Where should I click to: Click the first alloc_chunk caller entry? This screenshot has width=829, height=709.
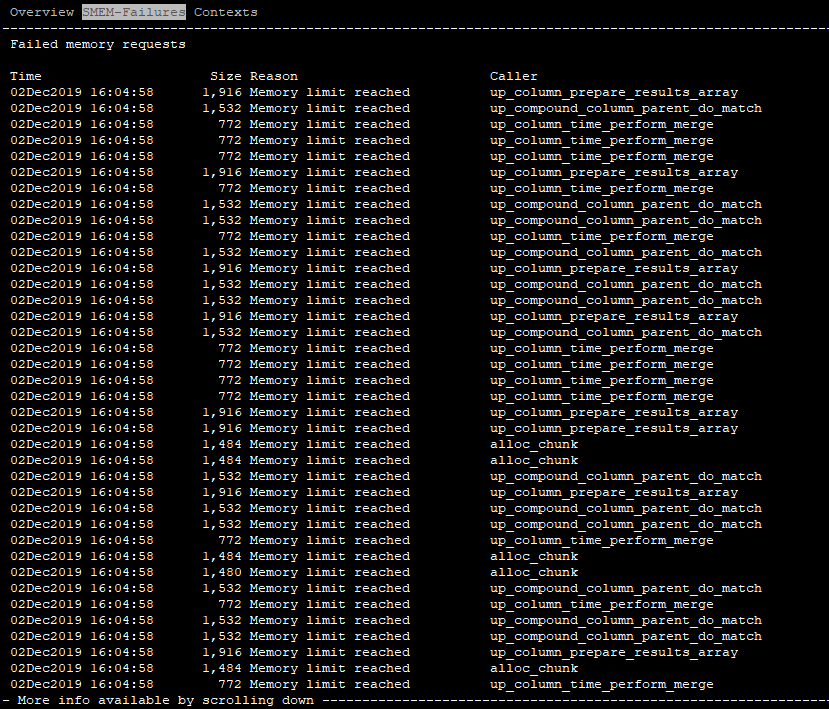(x=534, y=444)
